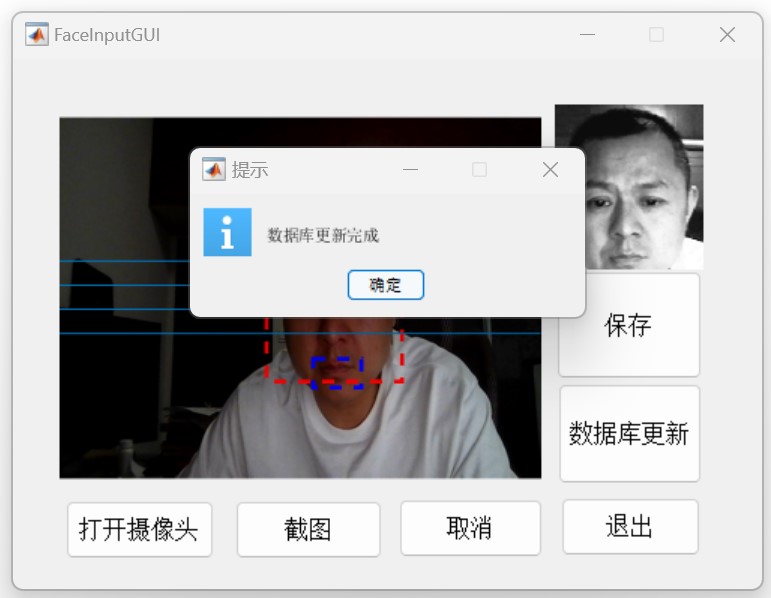Image resolution: width=771 pixels, height=598 pixels.
Task: Click the 数据库更新完成 message text
Action: 323,236
